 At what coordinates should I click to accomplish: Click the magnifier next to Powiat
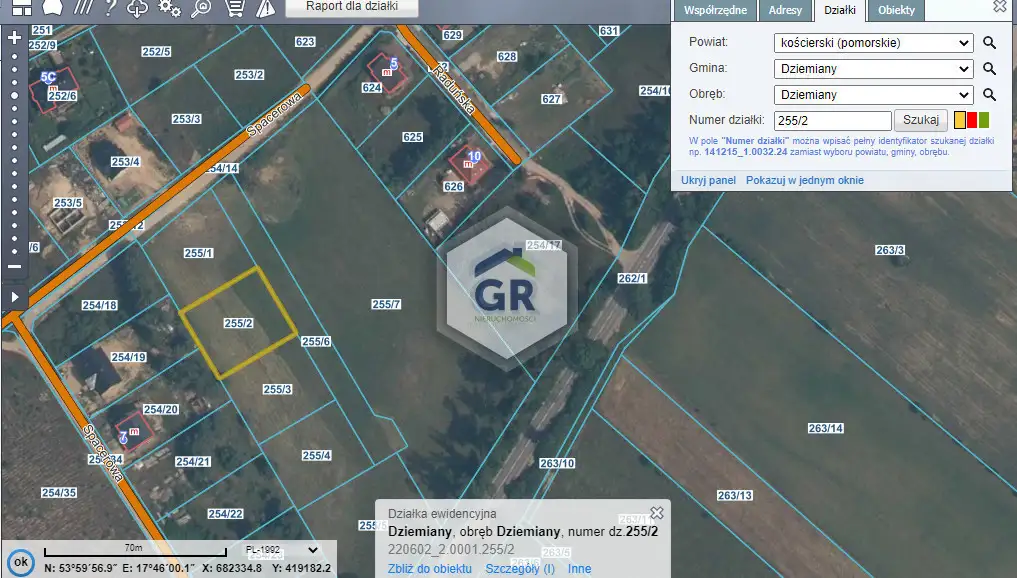point(989,43)
